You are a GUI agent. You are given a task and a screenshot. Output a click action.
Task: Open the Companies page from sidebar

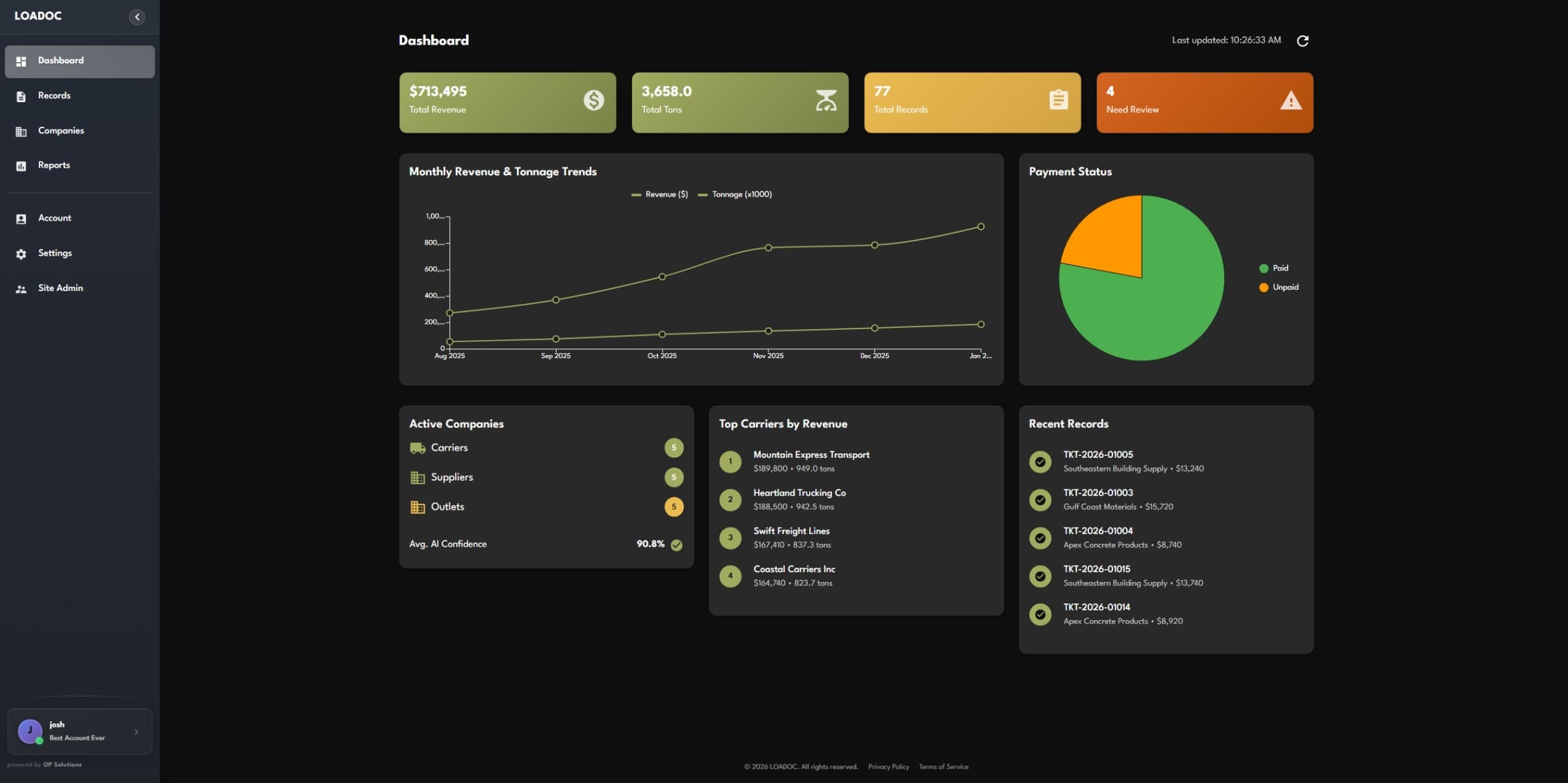[61, 131]
